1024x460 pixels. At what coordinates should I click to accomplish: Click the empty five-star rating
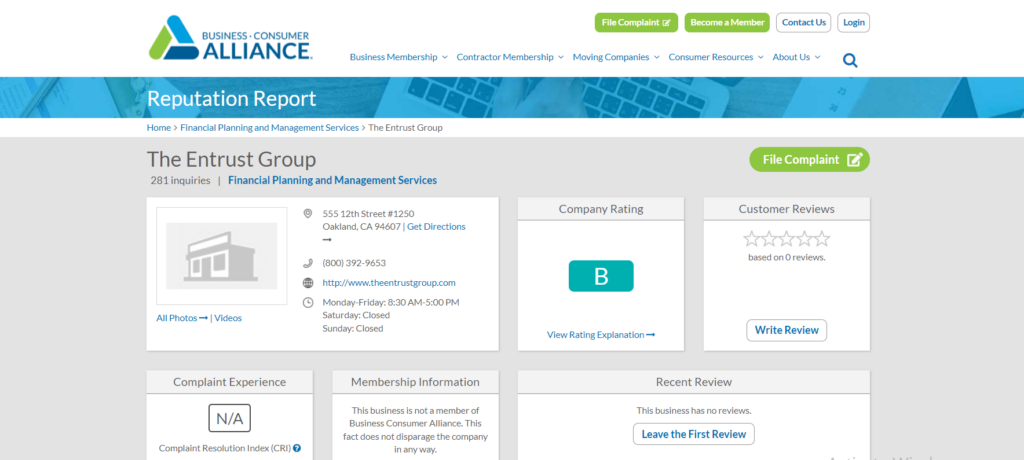click(786, 238)
